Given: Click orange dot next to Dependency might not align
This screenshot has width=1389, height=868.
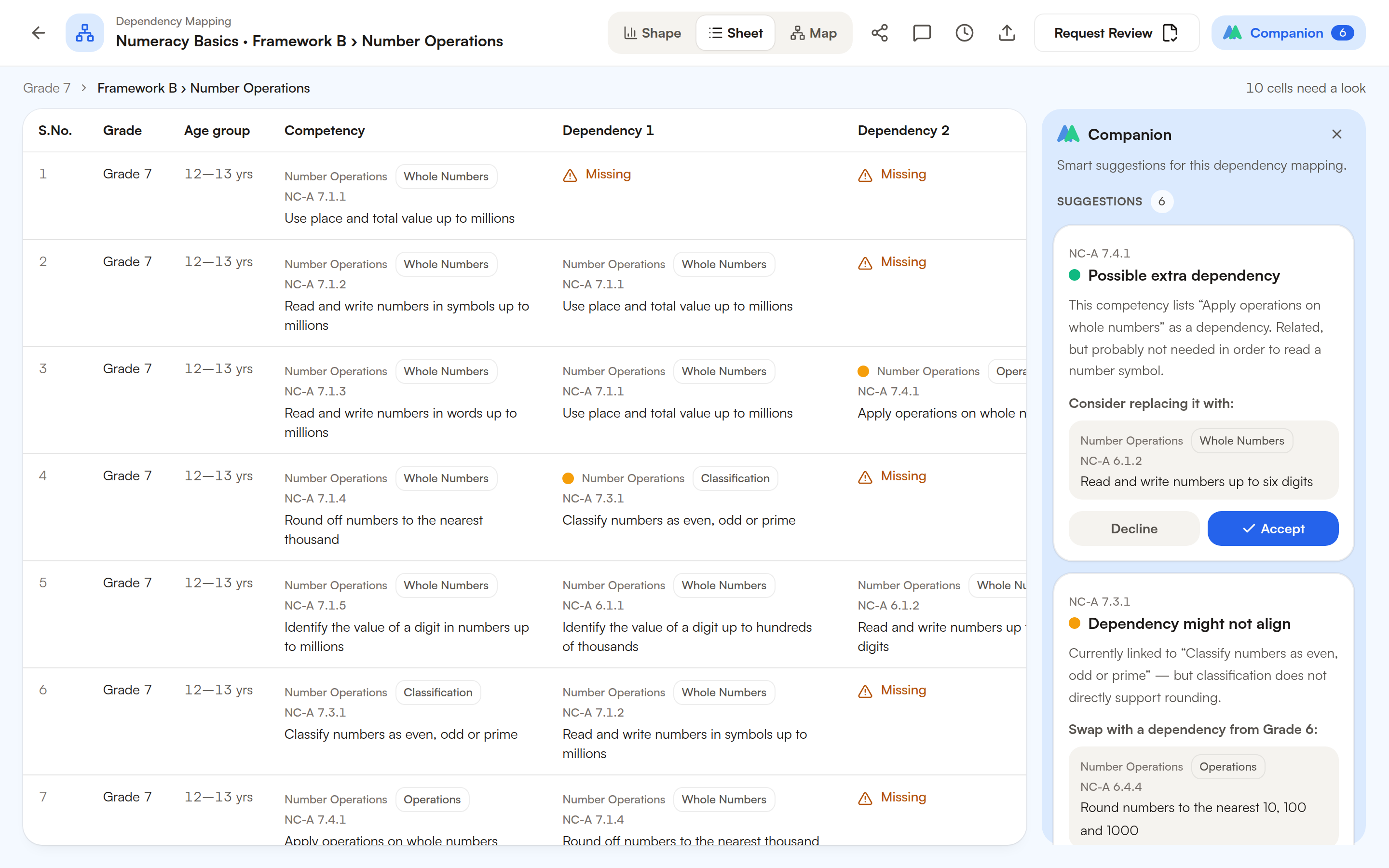Looking at the screenshot, I should (1075, 624).
